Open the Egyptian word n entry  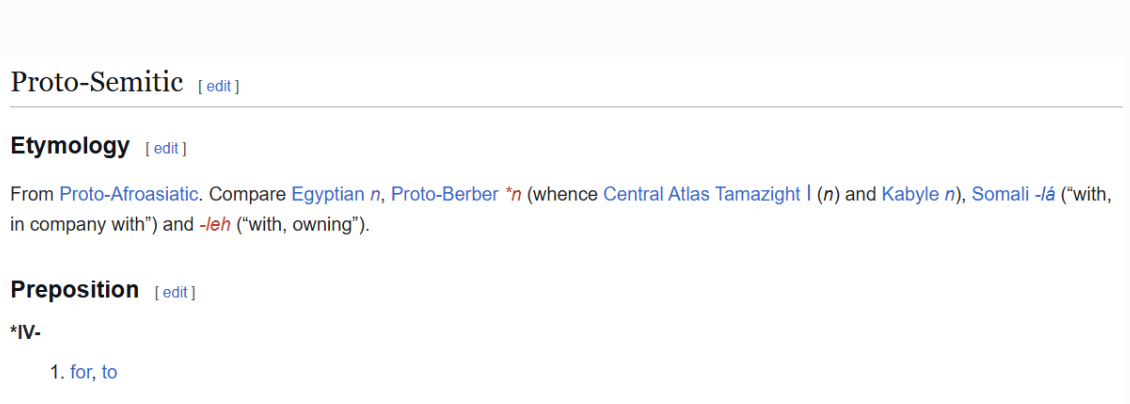point(374,194)
